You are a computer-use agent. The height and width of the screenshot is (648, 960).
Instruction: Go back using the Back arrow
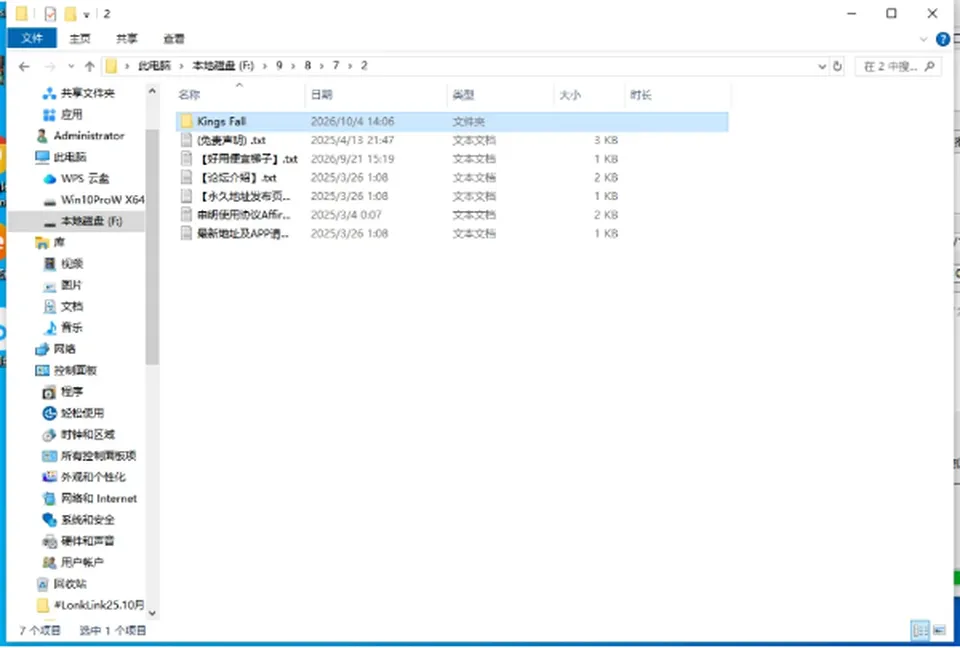coord(24,66)
